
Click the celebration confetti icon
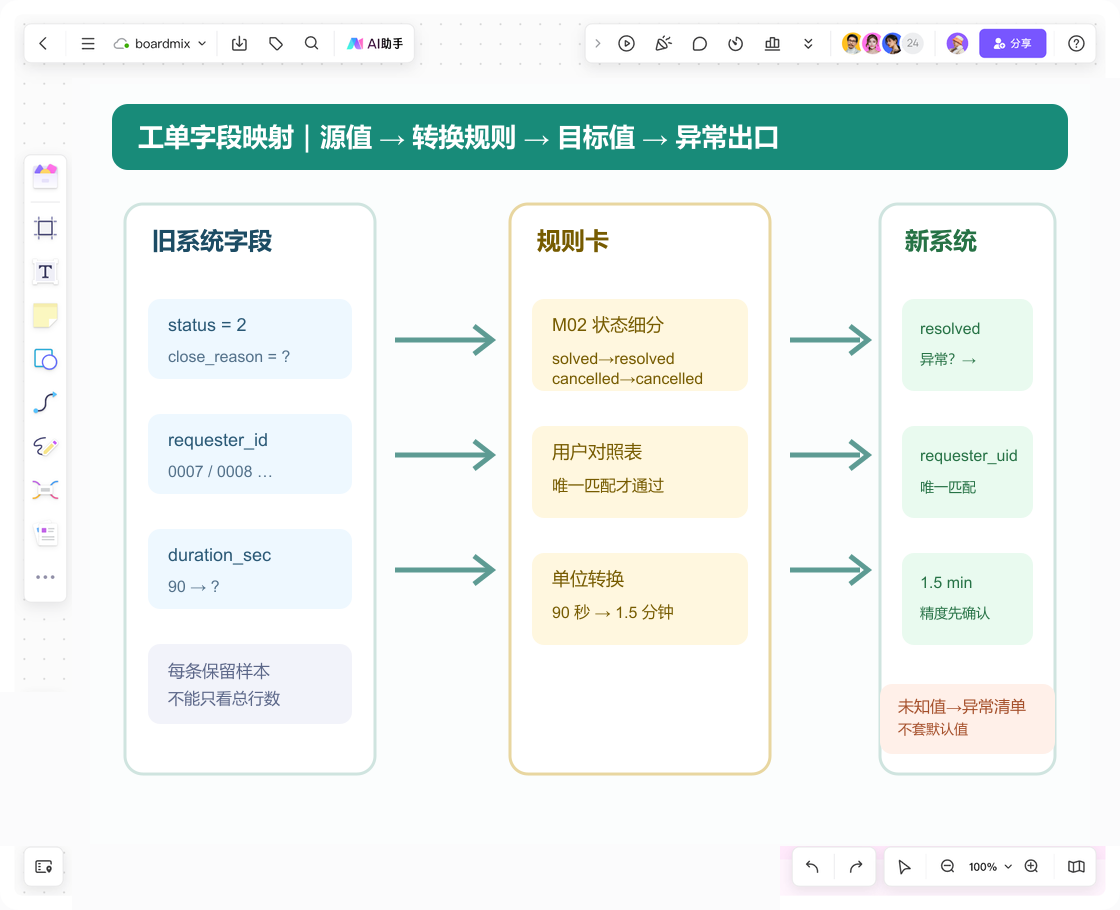point(664,44)
